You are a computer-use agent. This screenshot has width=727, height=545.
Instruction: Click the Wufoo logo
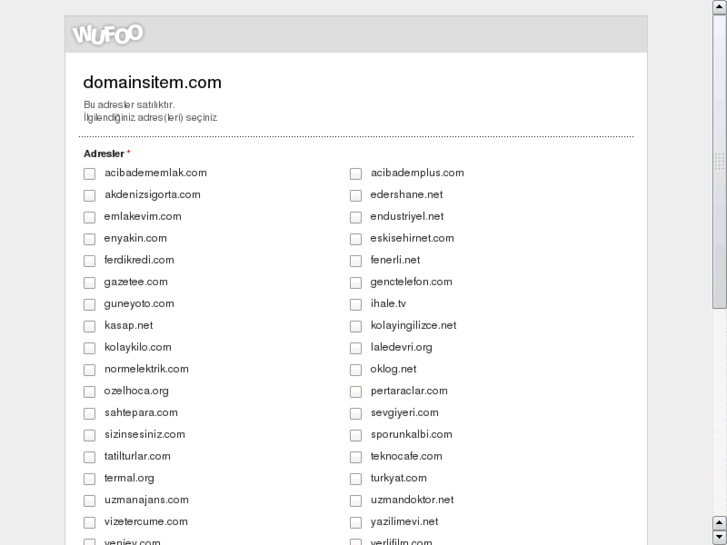tap(108, 35)
